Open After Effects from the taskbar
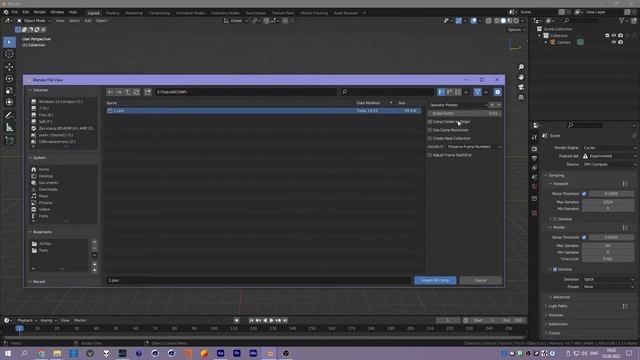This screenshot has width=640, height=360. (x=220, y=353)
